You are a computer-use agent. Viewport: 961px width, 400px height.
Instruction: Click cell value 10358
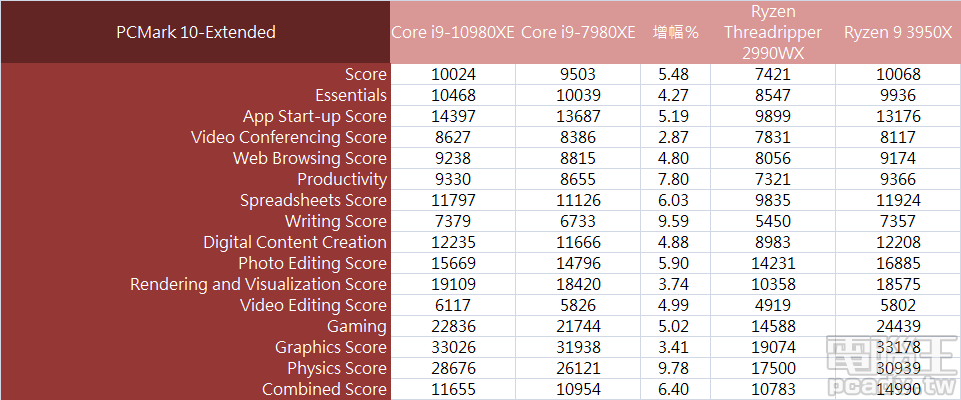tap(773, 284)
